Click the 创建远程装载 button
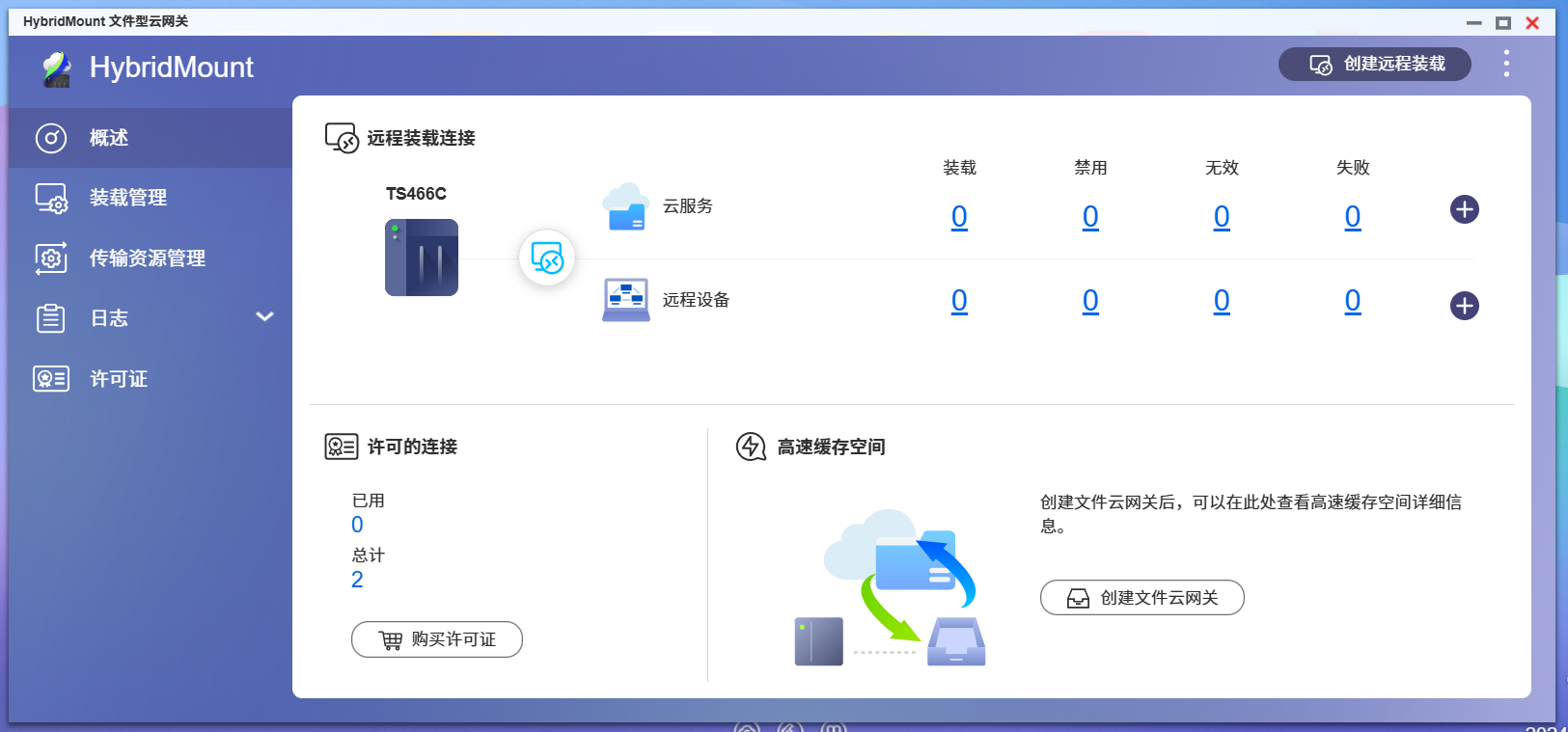The height and width of the screenshot is (732, 1568). (1374, 65)
